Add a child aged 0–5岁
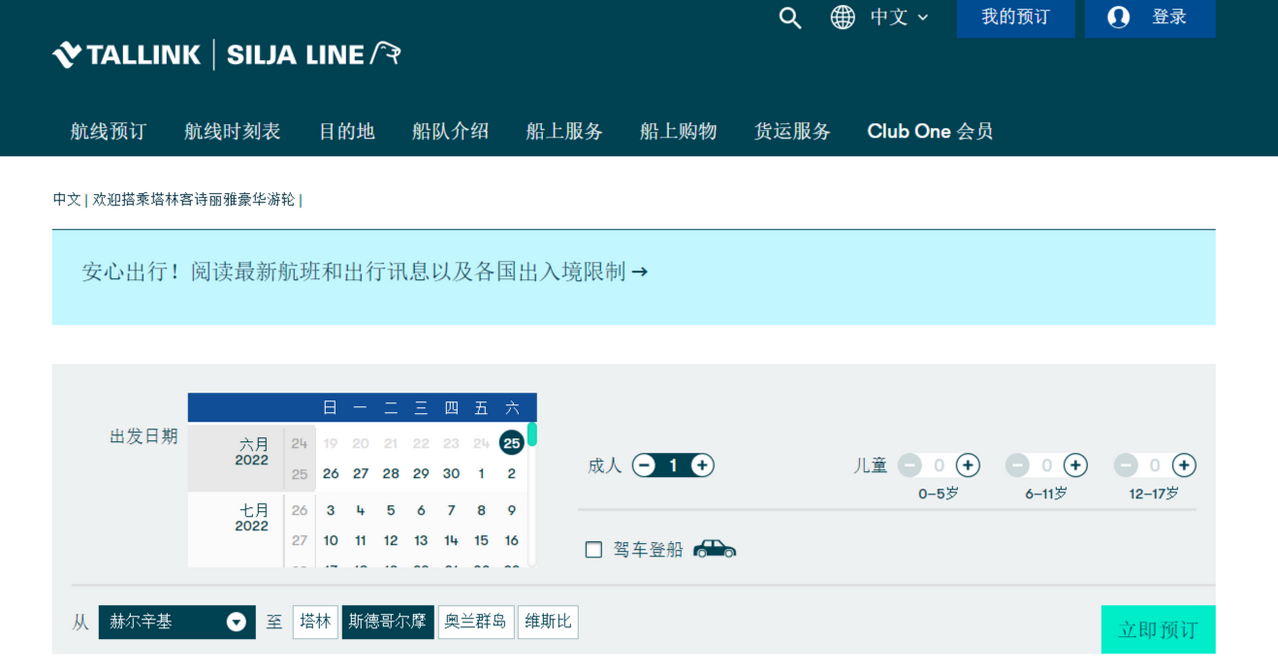Image resolution: width=1278 pixels, height=672 pixels. [x=967, y=465]
